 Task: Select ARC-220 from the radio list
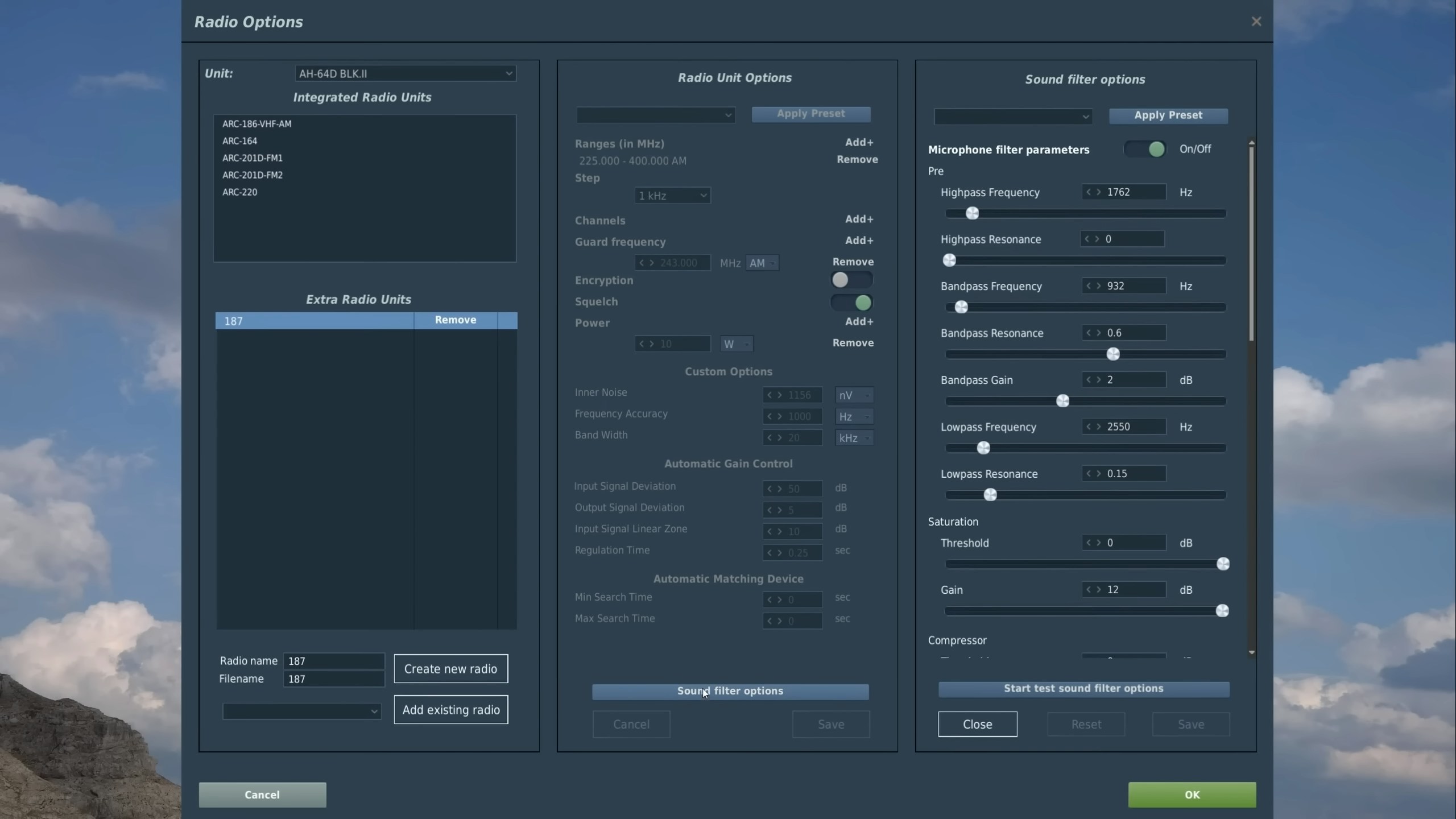click(239, 192)
